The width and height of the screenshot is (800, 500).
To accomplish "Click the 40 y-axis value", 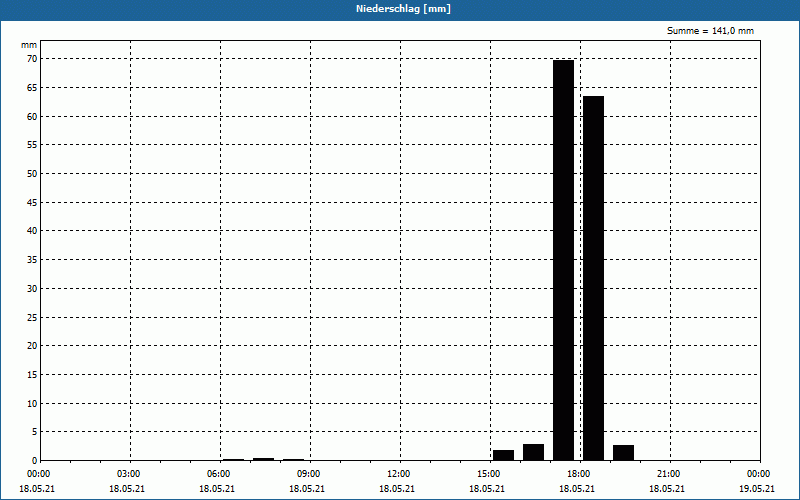I will pyautogui.click(x=32, y=231).
